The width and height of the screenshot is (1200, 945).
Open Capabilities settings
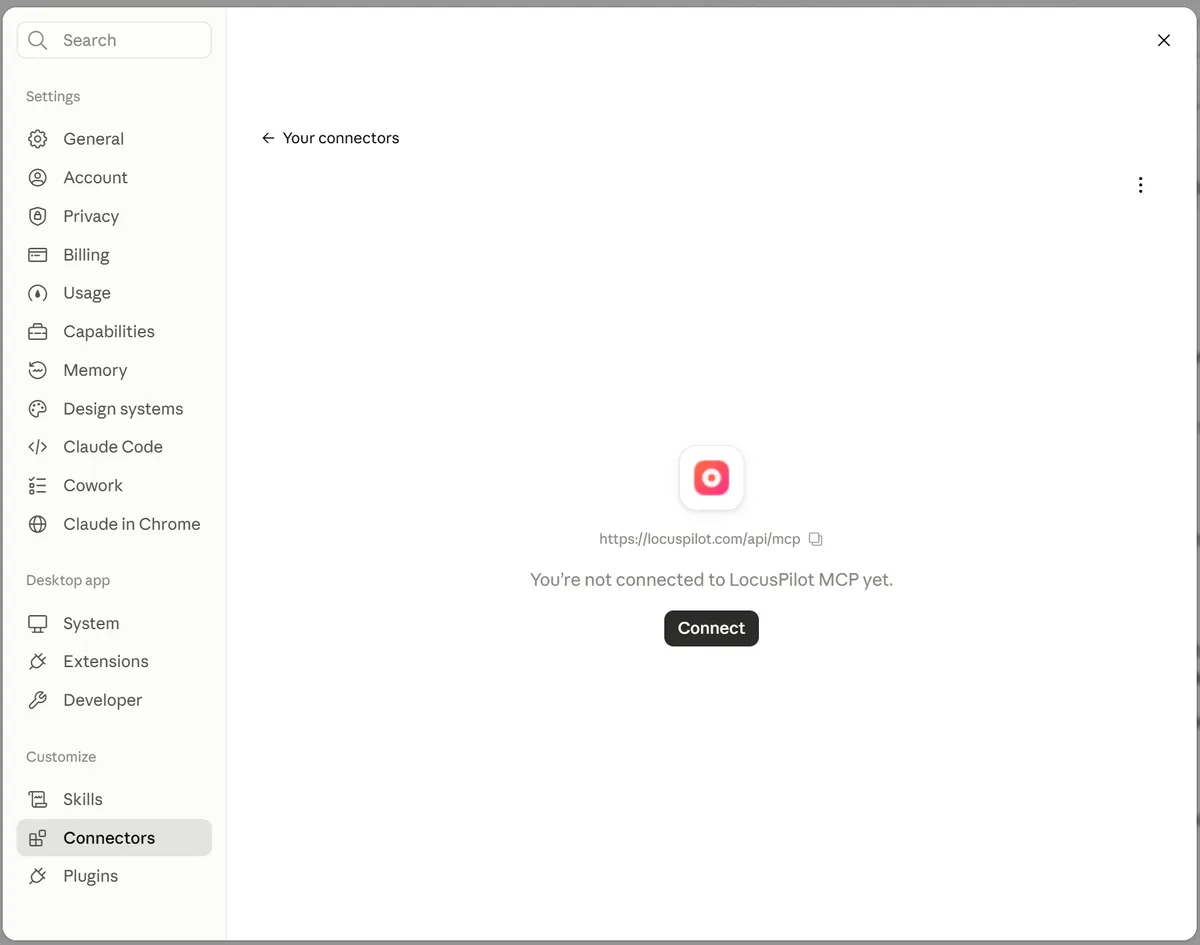(x=114, y=332)
